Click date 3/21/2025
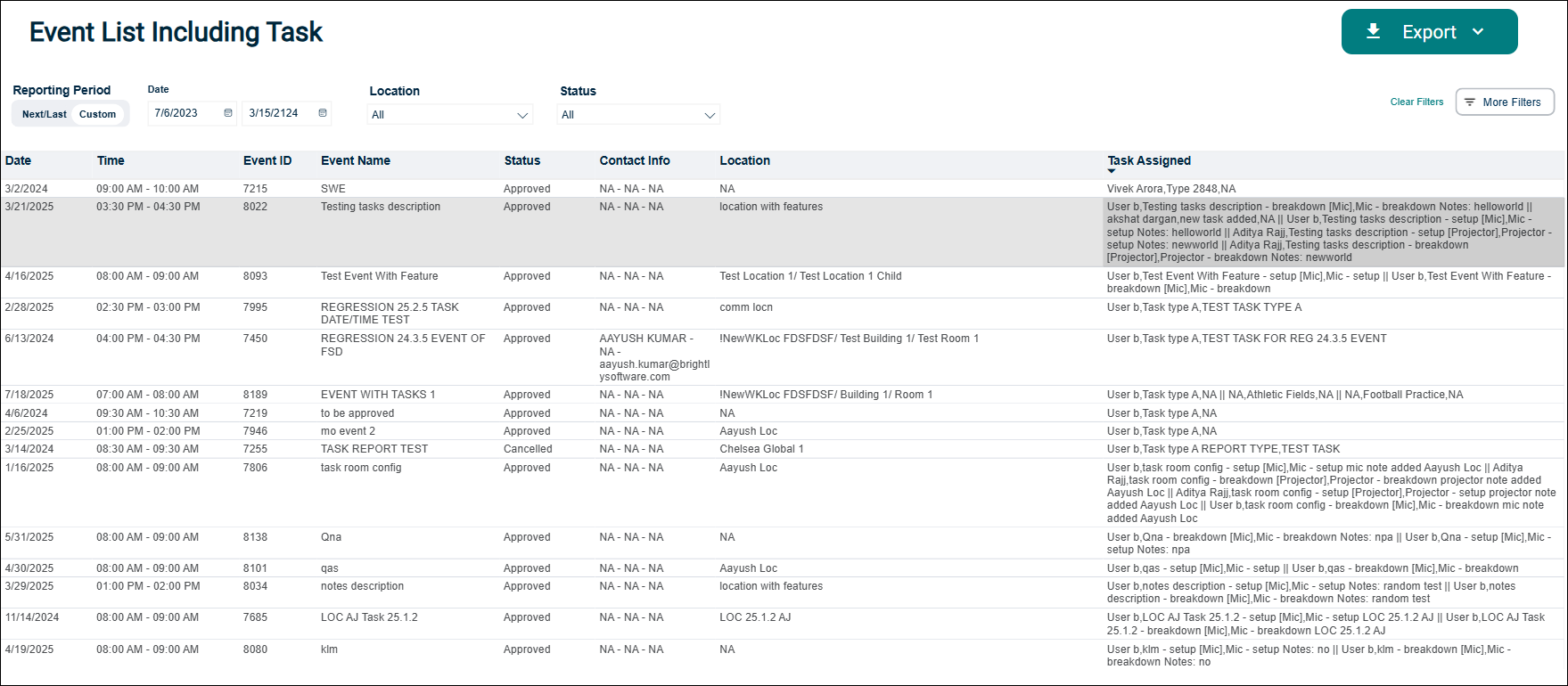Viewport: 1568px width, 686px height. point(29,207)
